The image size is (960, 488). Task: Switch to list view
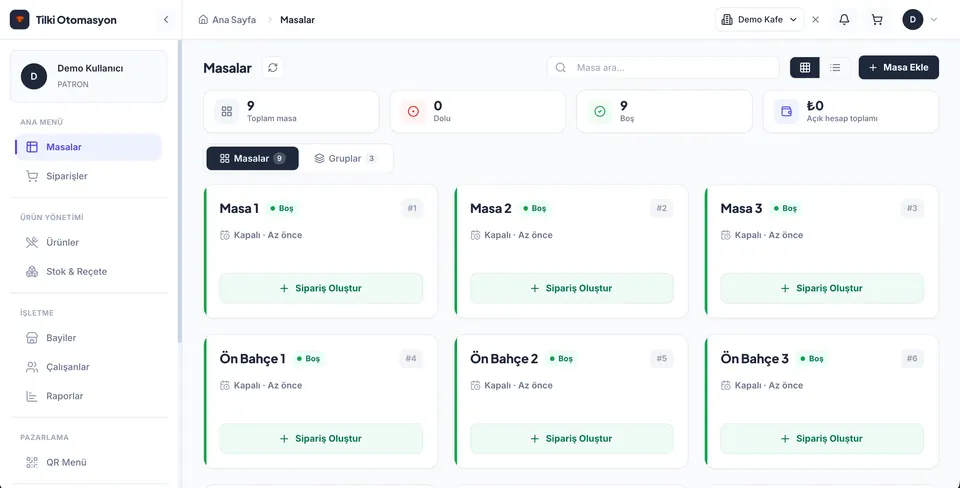(835, 67)
